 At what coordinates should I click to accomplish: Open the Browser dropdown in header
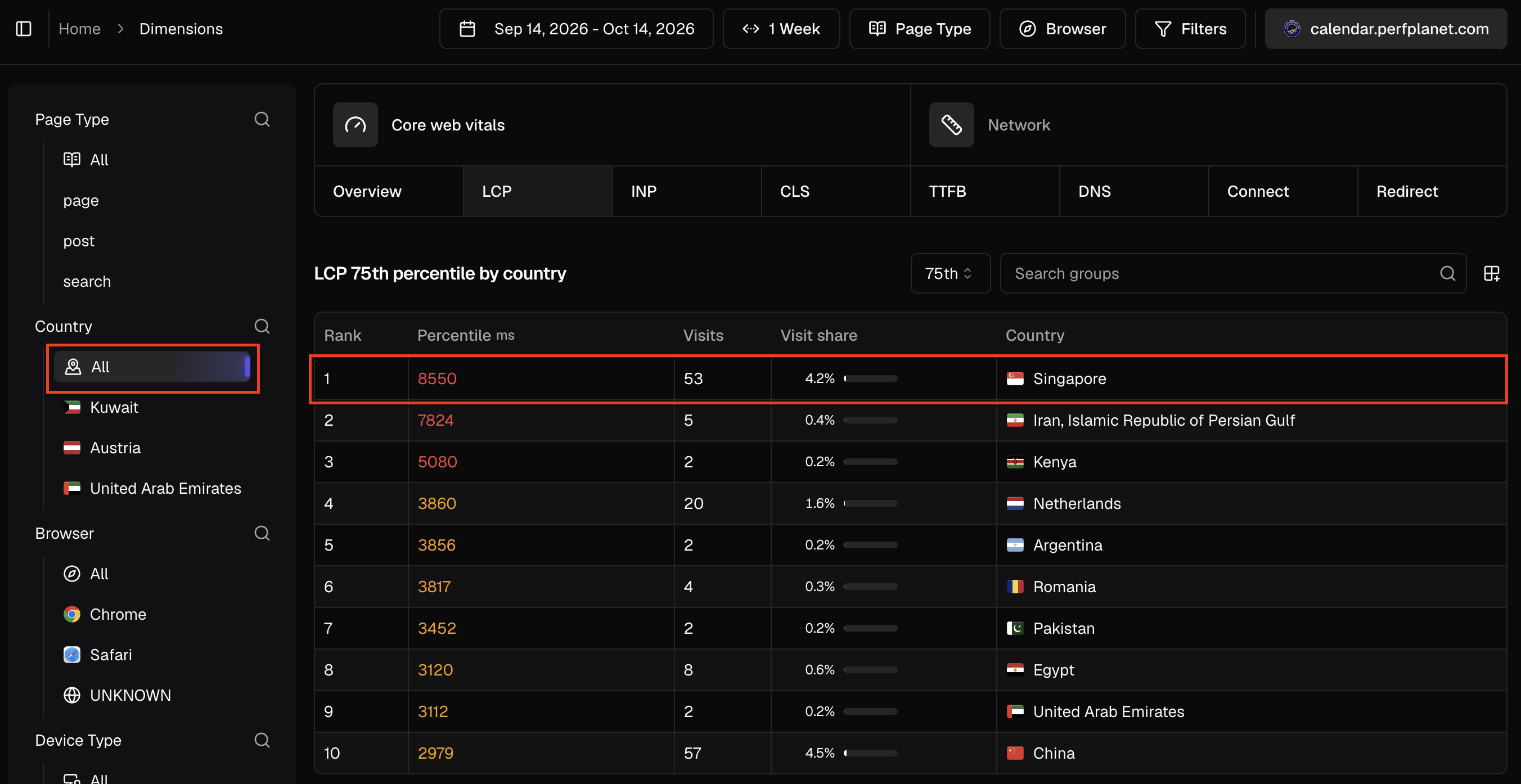[x=1062, y=28]
